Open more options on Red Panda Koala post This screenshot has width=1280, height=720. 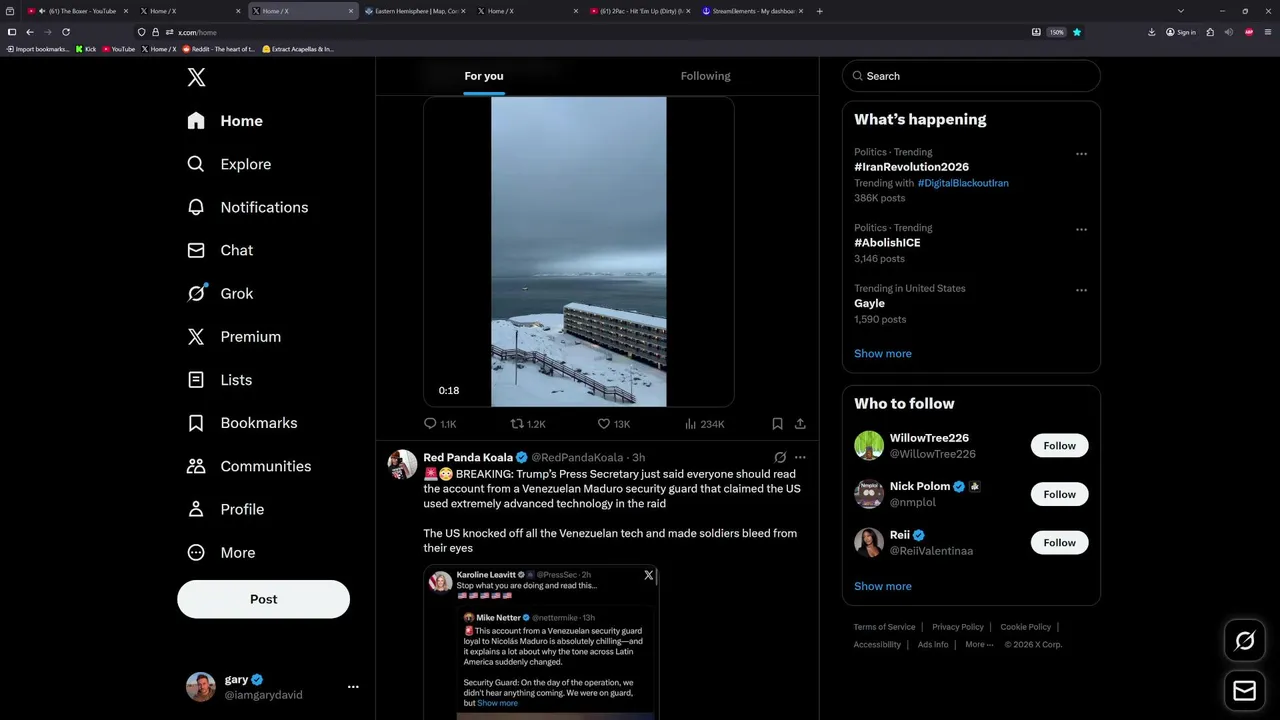click(800, 457)
